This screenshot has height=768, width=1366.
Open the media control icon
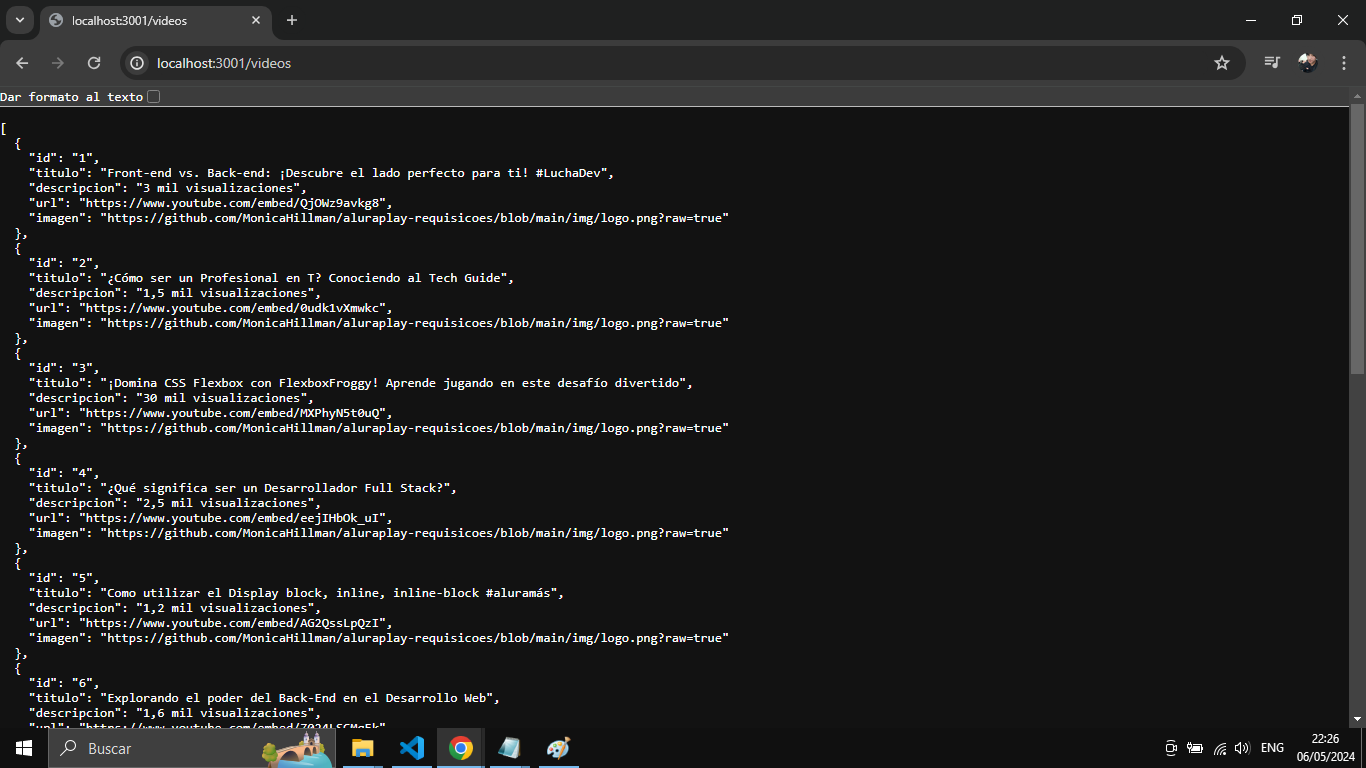pos(1272,63)
